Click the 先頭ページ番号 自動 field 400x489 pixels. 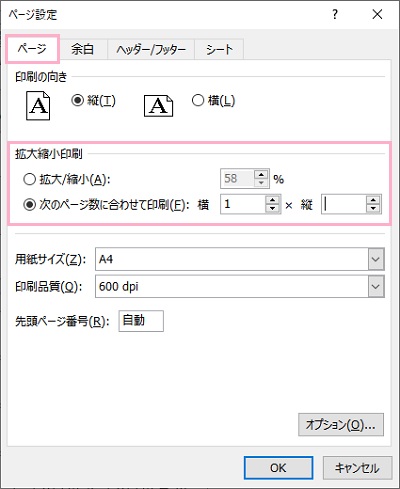[141, 321]
